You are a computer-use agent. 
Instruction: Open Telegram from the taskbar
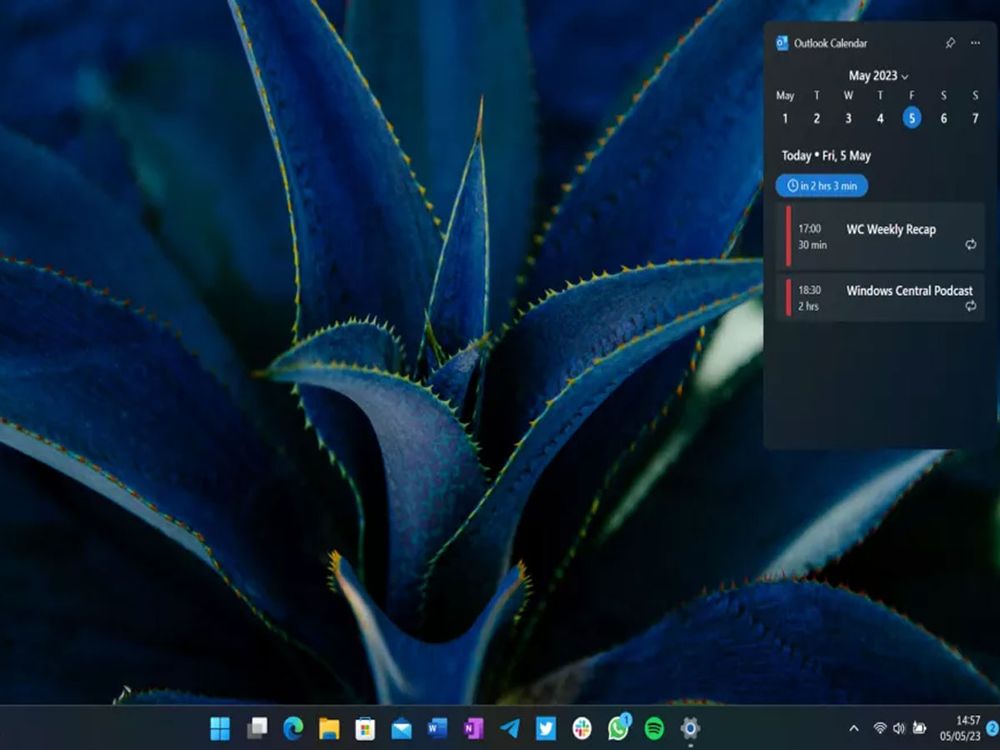(509, 731)
